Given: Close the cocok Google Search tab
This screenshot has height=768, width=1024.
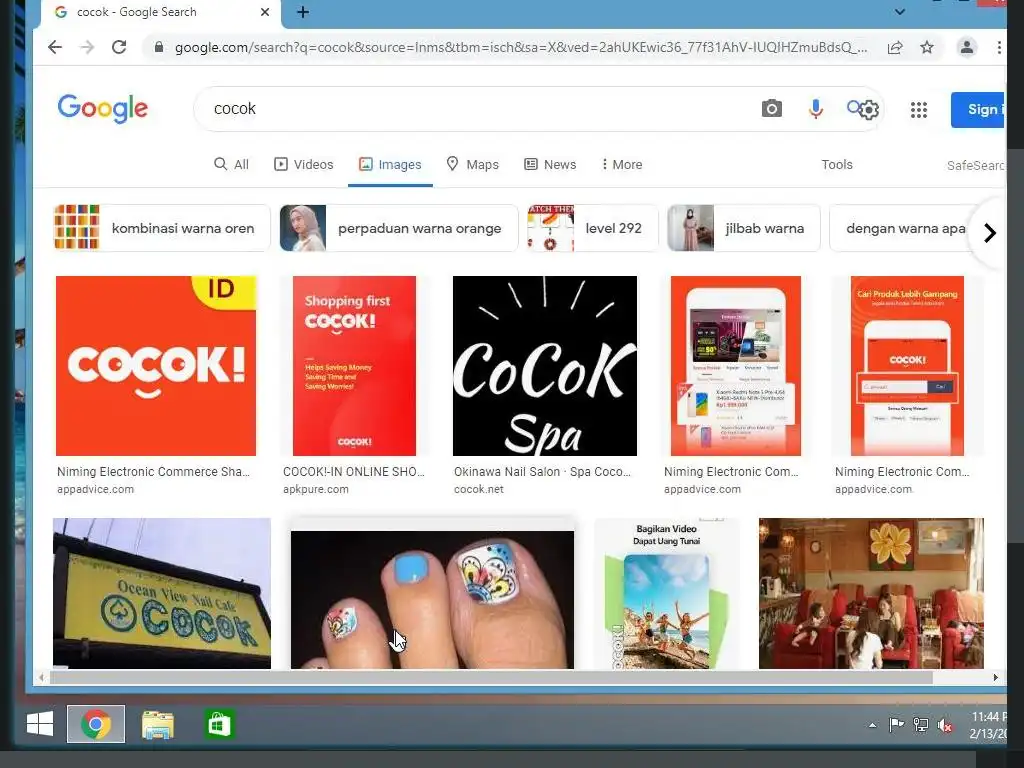Looking at the screenshot, I should coord(264,12).
